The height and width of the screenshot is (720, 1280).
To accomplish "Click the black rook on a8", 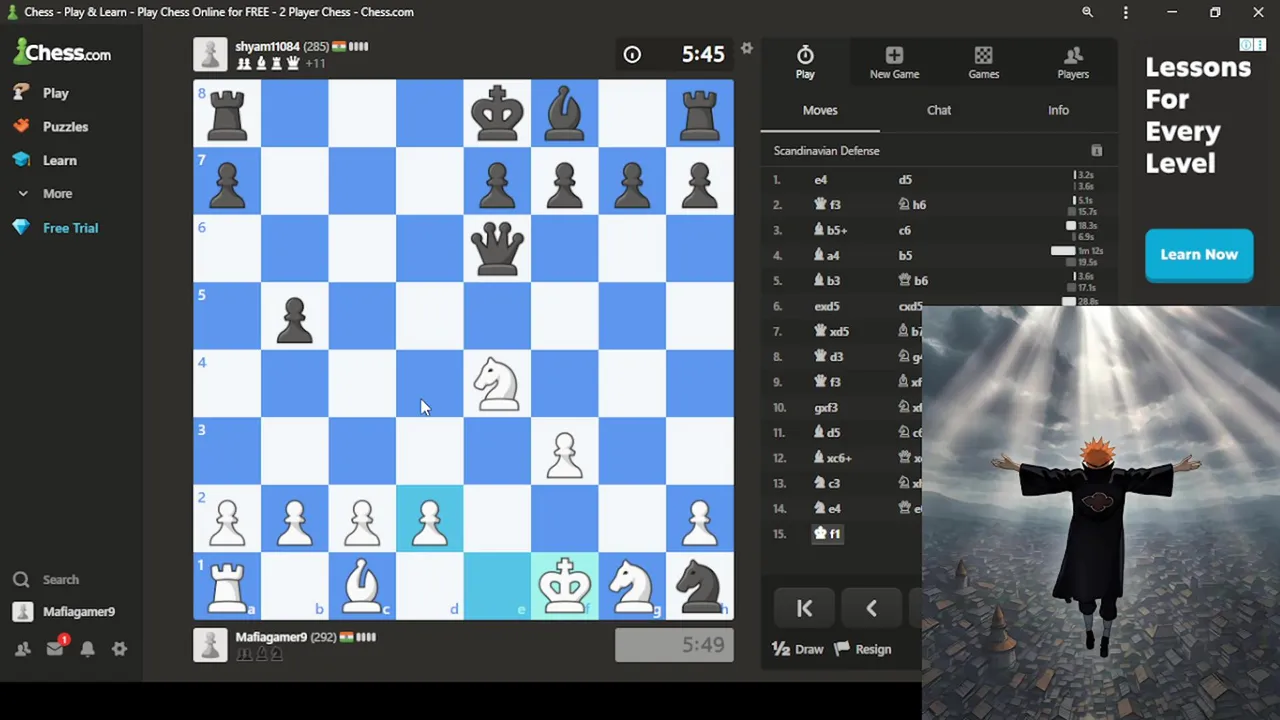I will pyautogui.click(x=227, y=113).
